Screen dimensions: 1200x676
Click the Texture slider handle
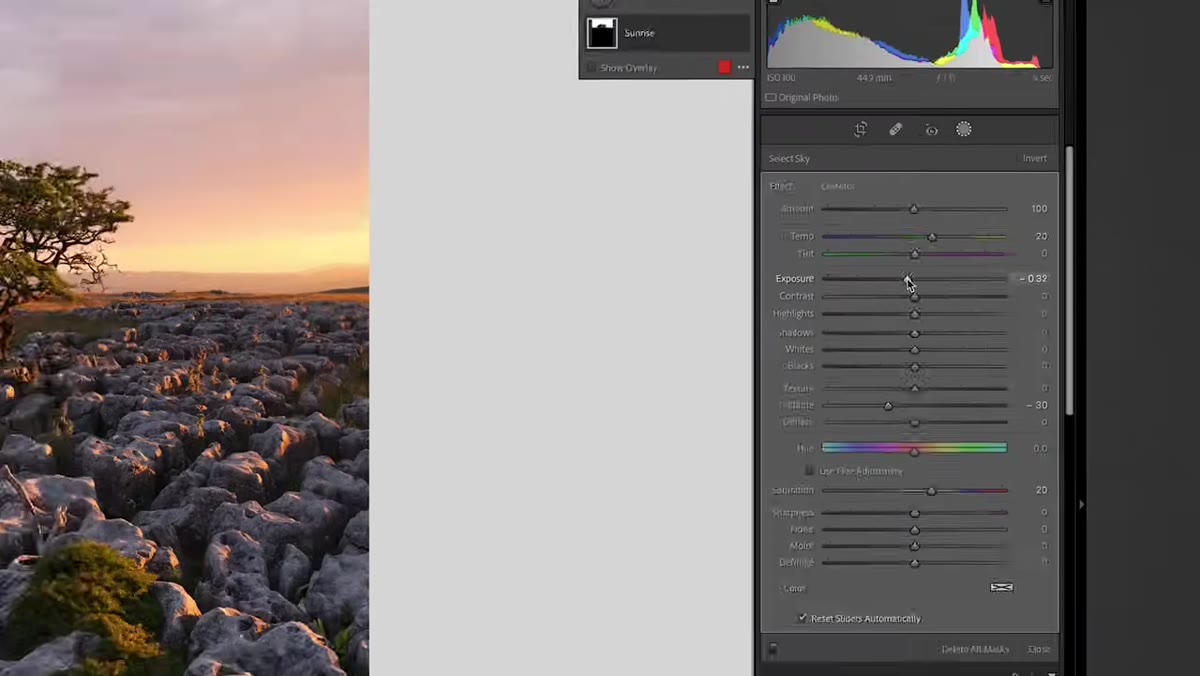(914, 388)
